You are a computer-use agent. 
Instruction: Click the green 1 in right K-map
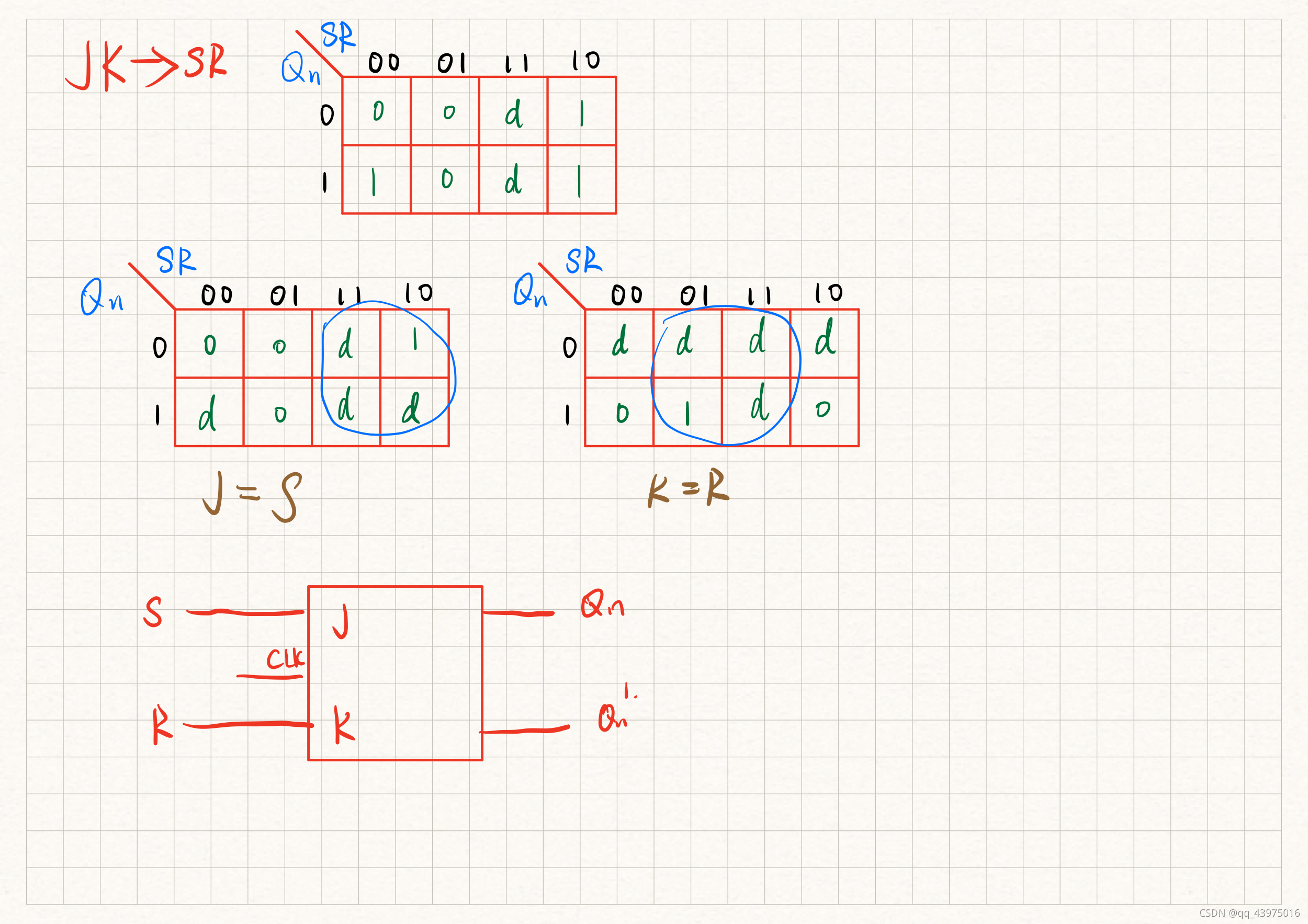coord(687,413)
